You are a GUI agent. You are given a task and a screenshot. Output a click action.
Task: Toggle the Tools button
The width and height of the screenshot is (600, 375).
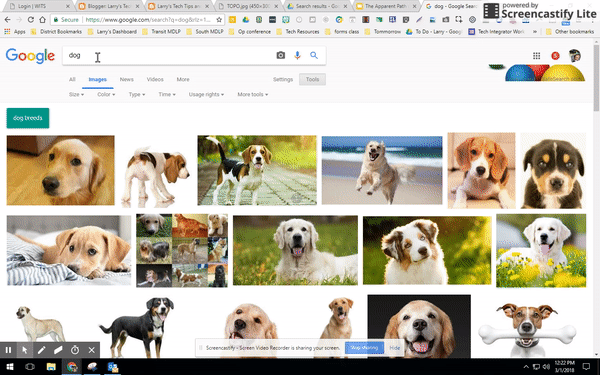click(312, 80)
